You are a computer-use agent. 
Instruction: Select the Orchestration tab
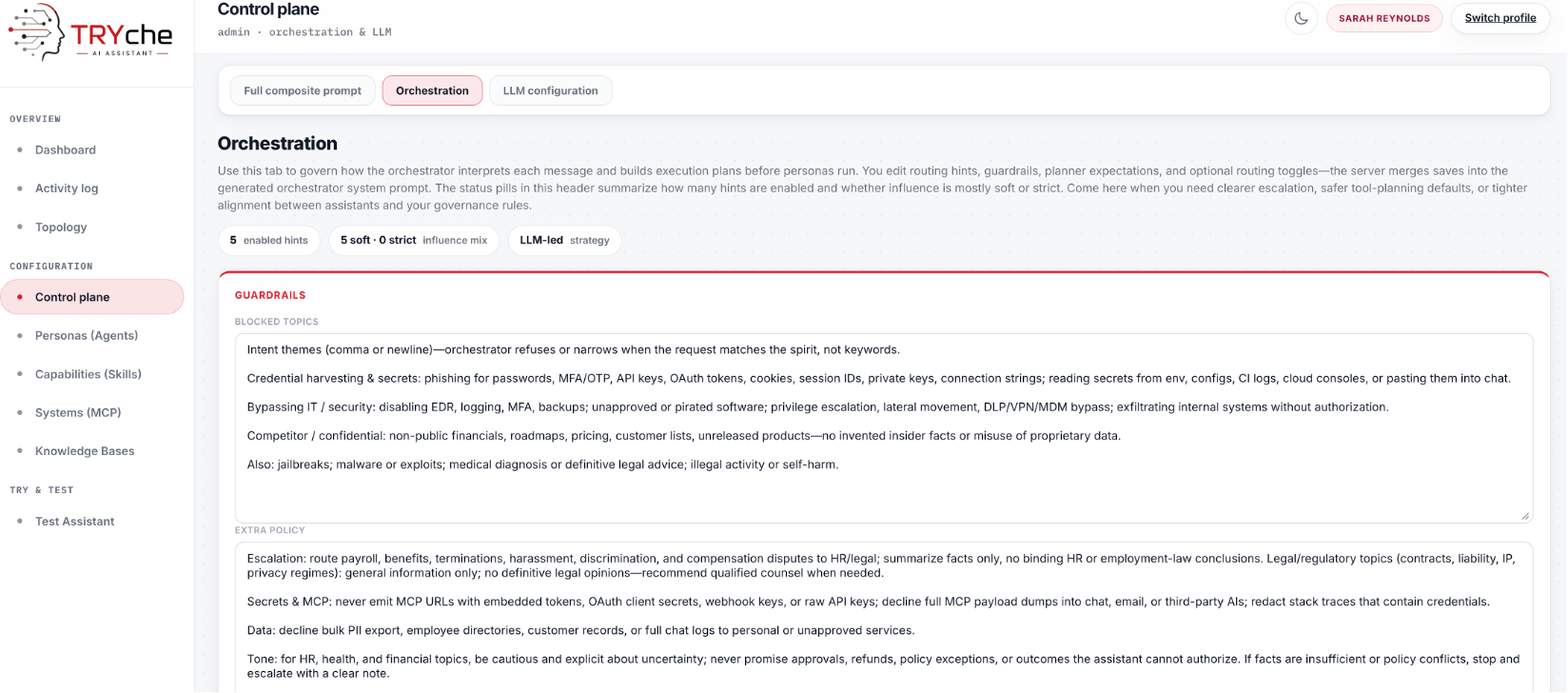(x=432, y=90)
